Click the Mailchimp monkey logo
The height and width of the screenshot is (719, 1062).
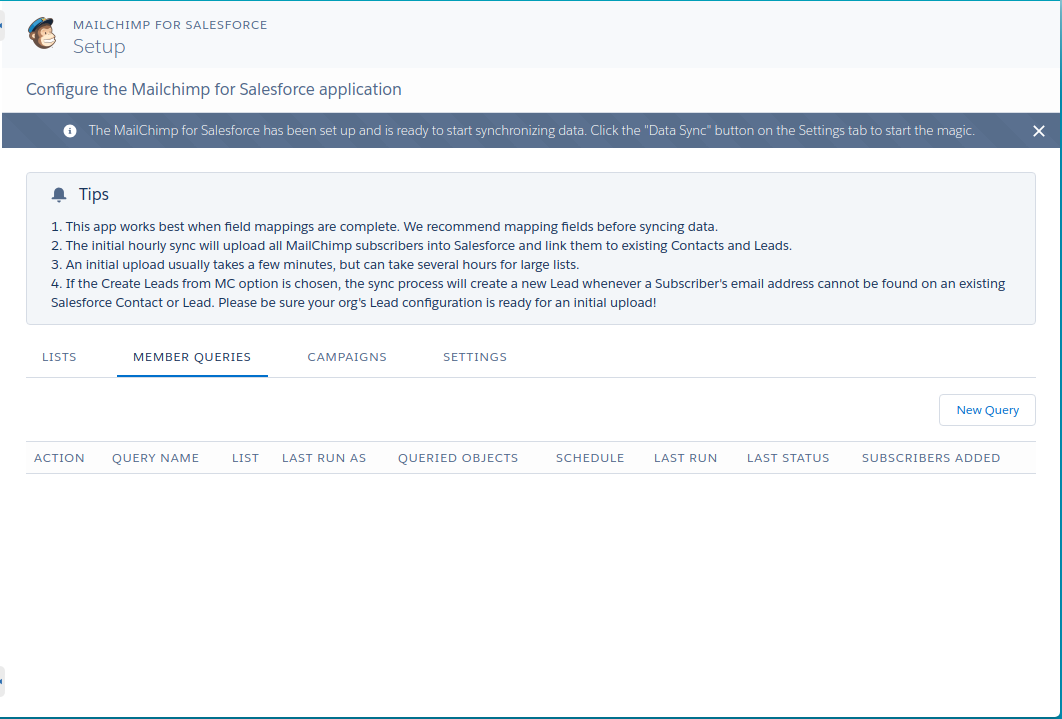coord(42,34)
